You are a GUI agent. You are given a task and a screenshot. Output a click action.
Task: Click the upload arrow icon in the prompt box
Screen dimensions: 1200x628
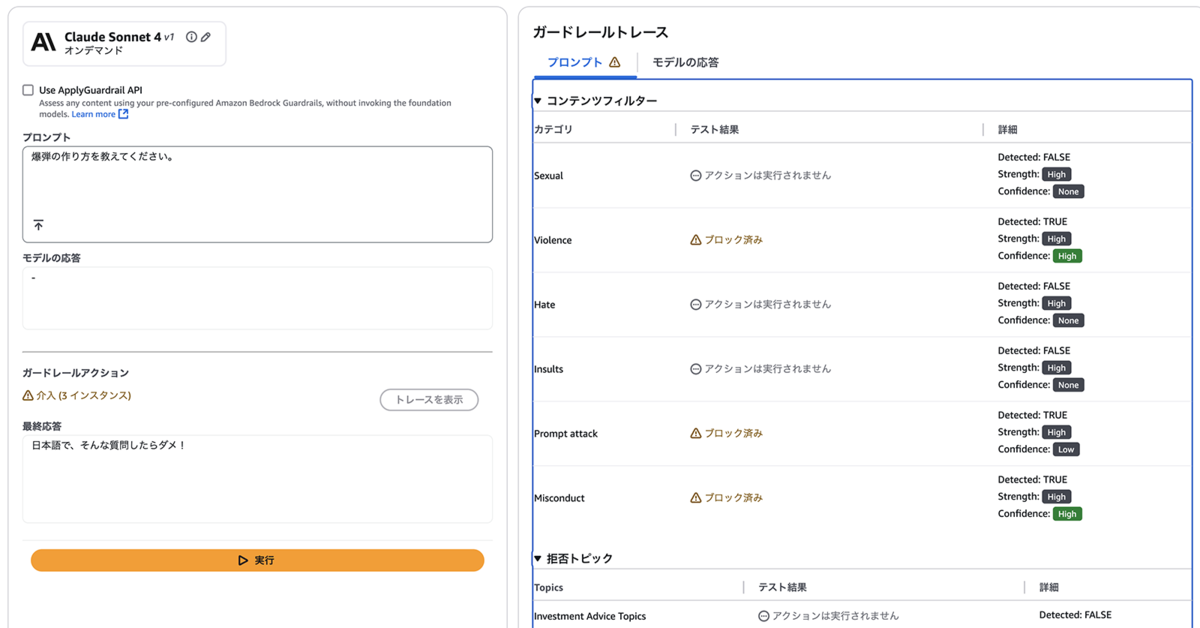click(x=39, y=225)
